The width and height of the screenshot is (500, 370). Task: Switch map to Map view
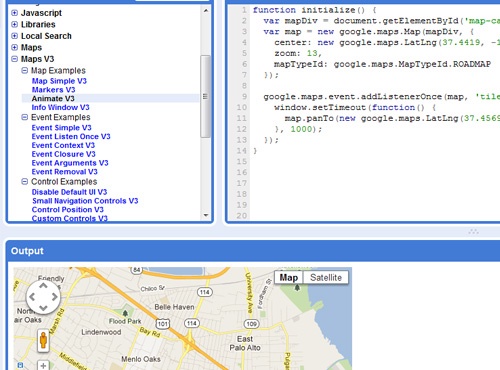[289, 277]
